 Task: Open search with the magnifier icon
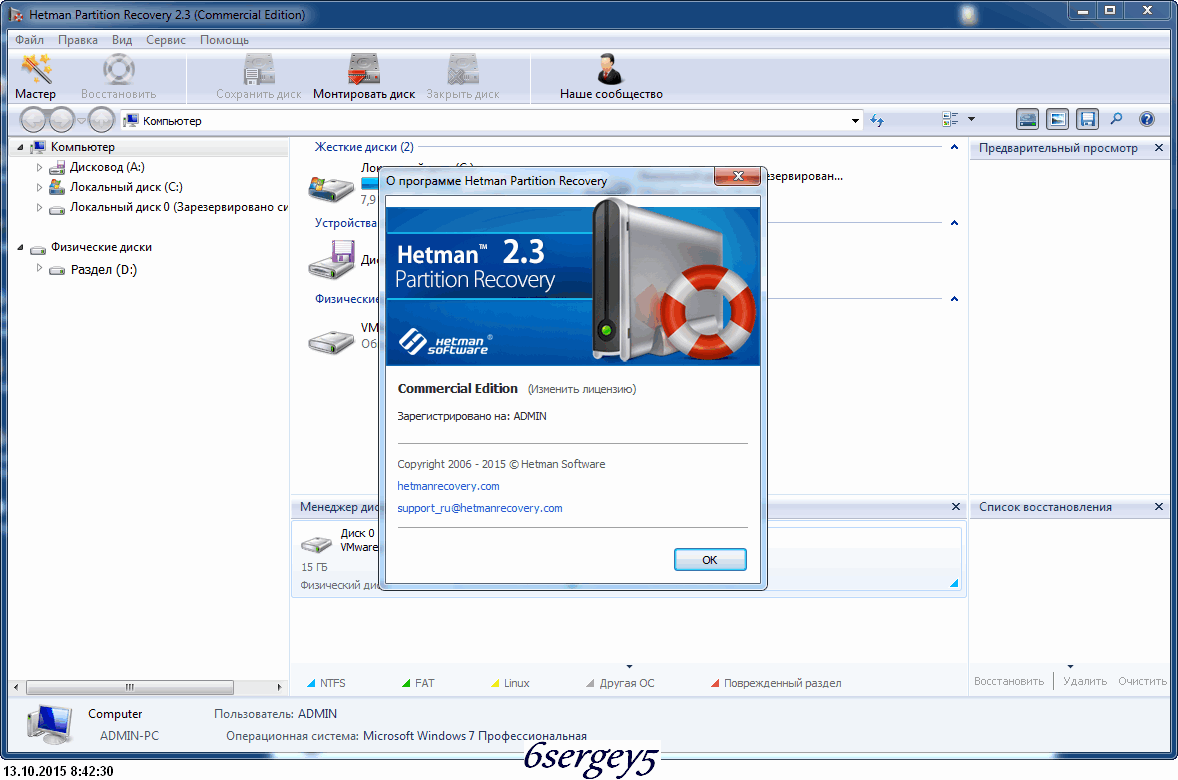click(x=1117, y=119)
